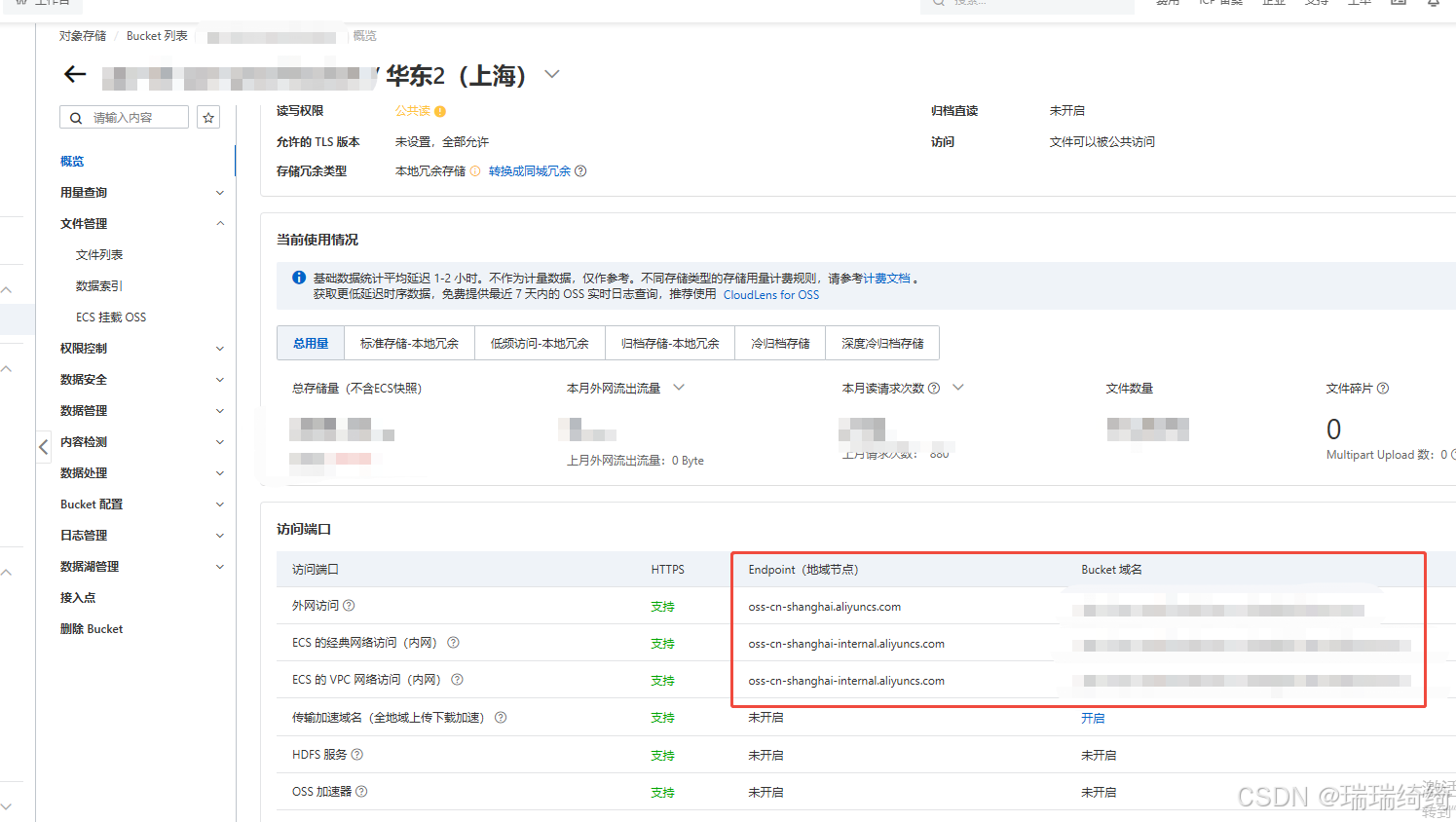
Task: Open 数据索引 in the sidebar
Action: 99,286
